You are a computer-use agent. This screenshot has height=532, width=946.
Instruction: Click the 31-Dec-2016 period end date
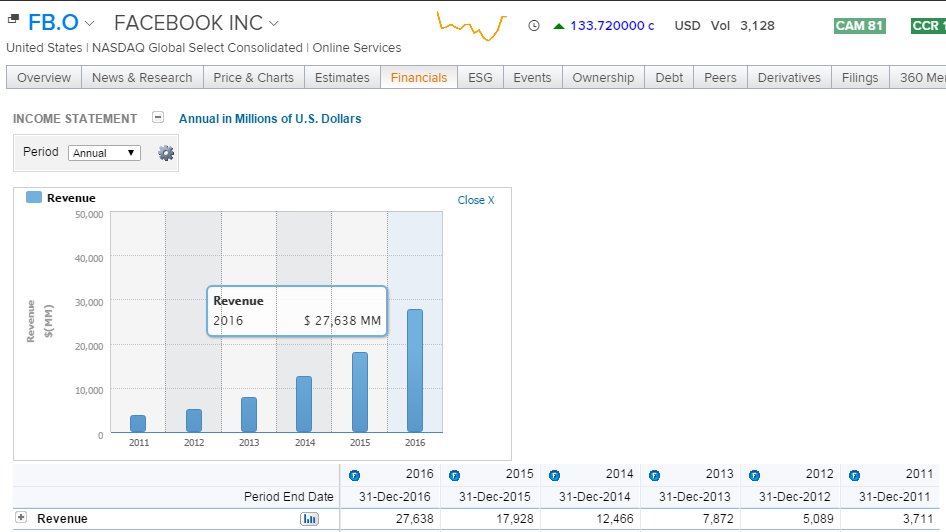click(x=395, y=497)
